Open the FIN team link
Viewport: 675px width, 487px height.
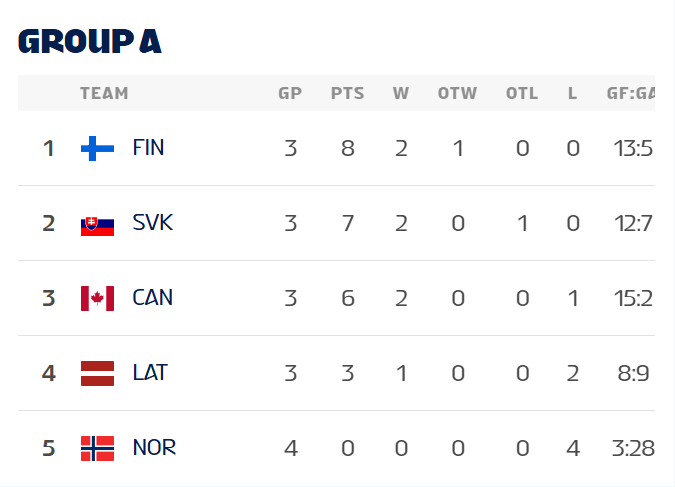(x=148, y=149)
